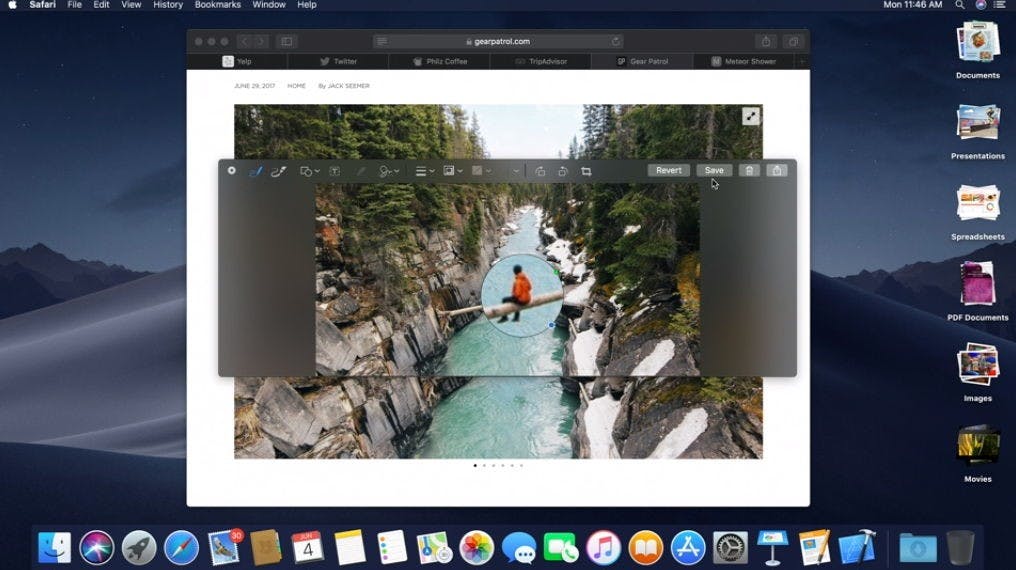Open the Sign signature dropdown

389,171
